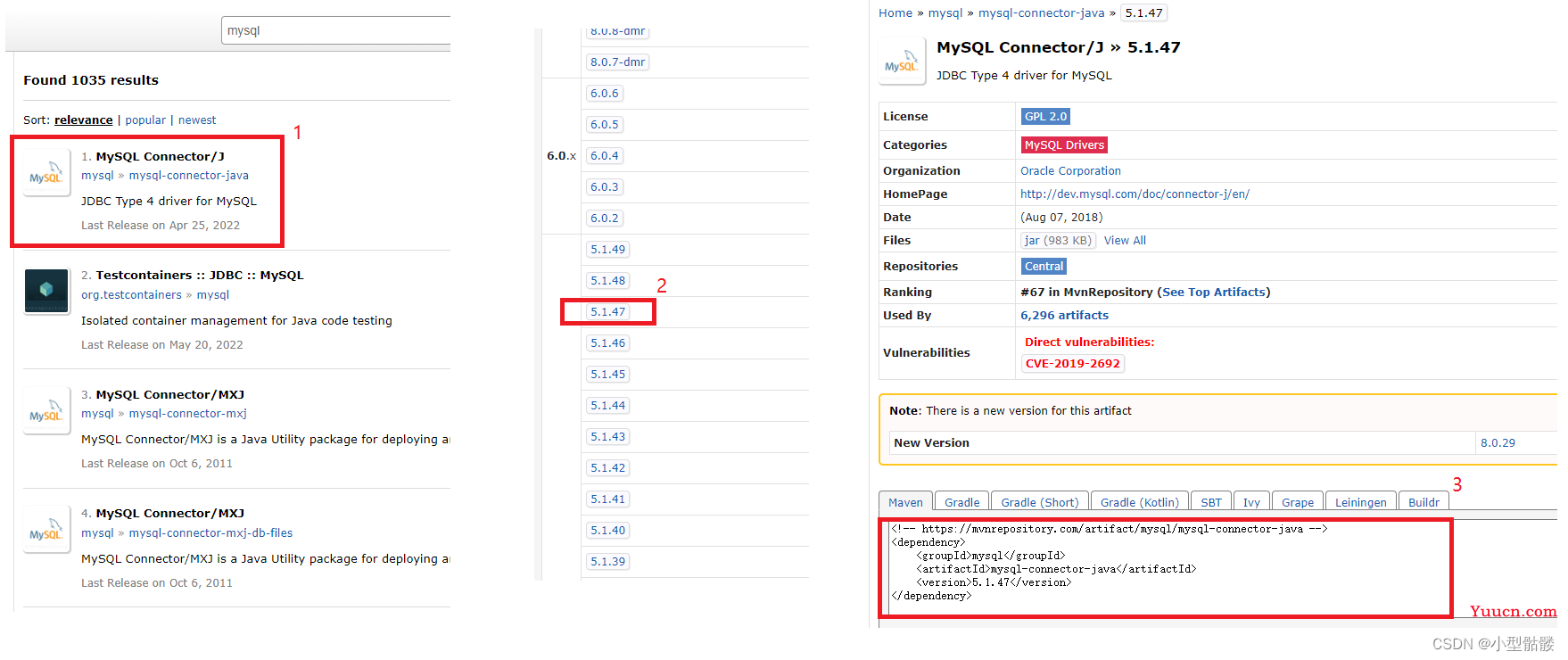Click View All files link

(1125, 241)
